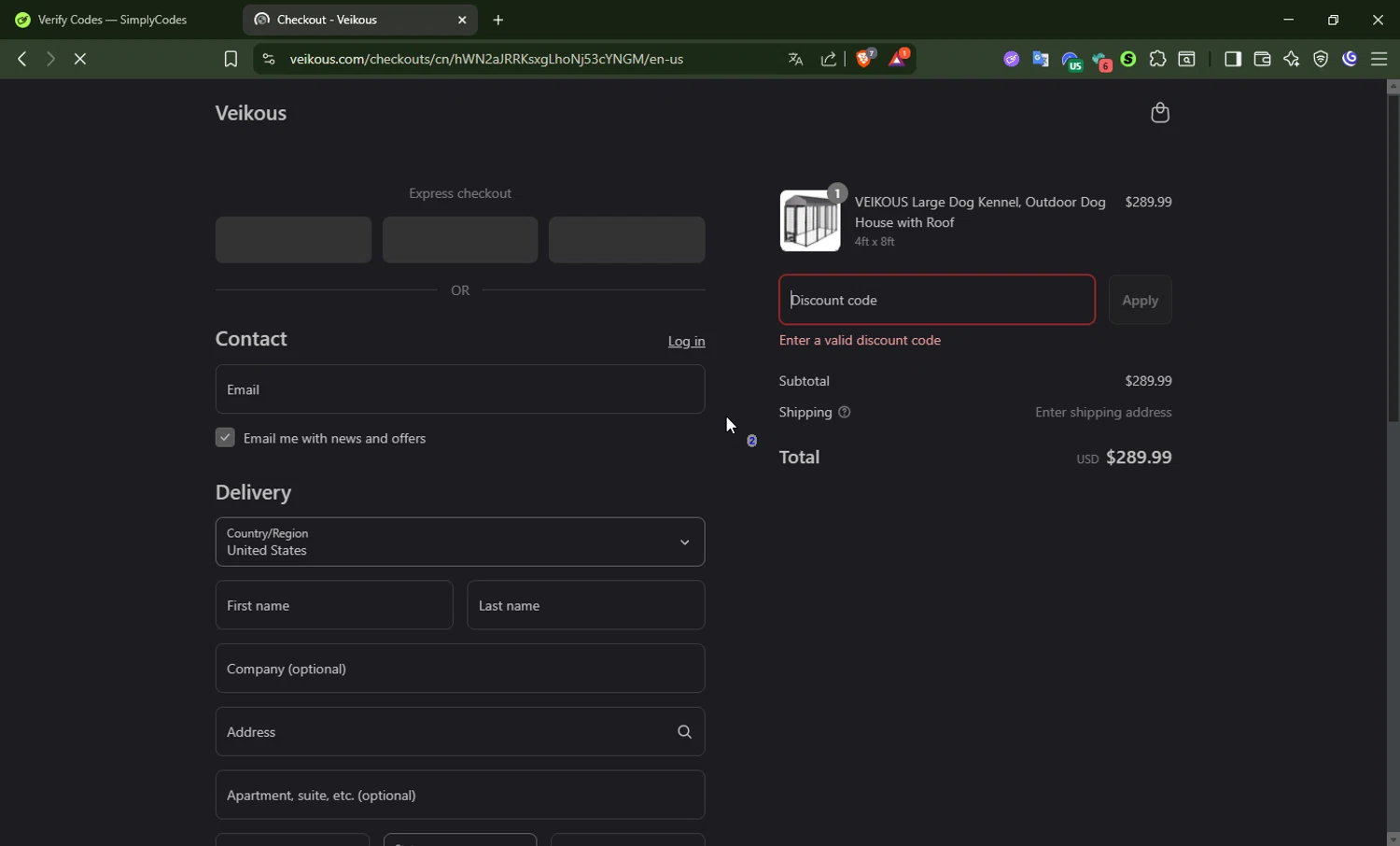This screenshot has width=1400, height=846.
Task: Open the purple round extension icon
Action: [x=1011, y=59]
